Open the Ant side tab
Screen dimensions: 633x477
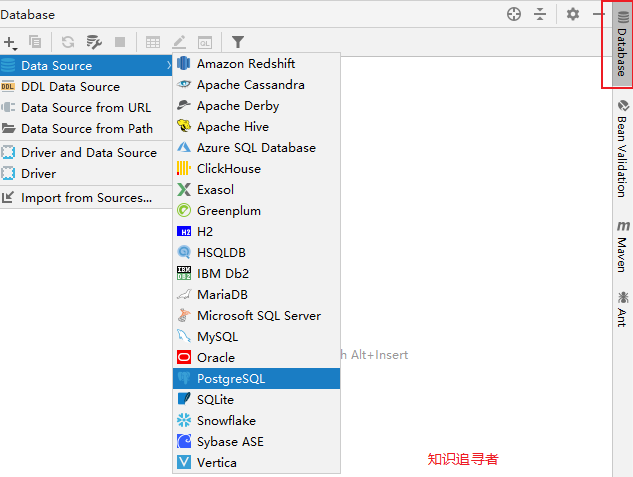(622, 309)
